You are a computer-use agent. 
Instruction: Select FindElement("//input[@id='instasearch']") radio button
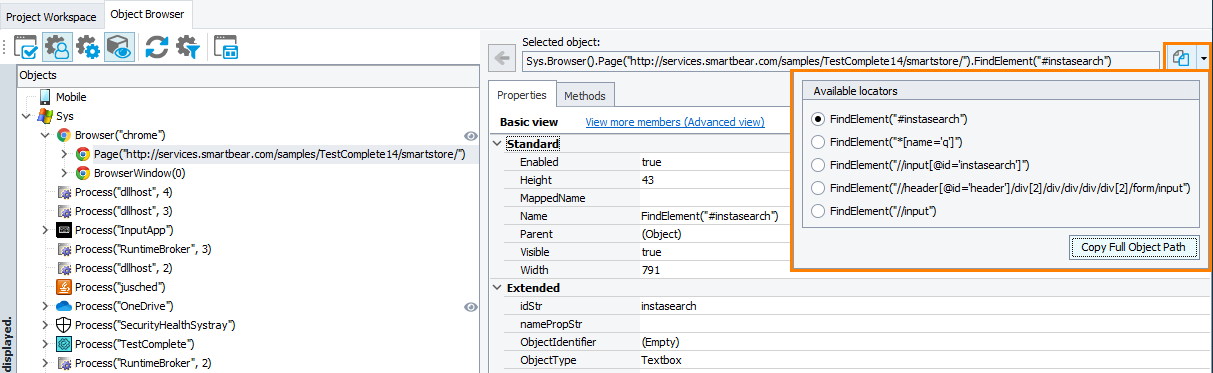[x=818, y=165]
